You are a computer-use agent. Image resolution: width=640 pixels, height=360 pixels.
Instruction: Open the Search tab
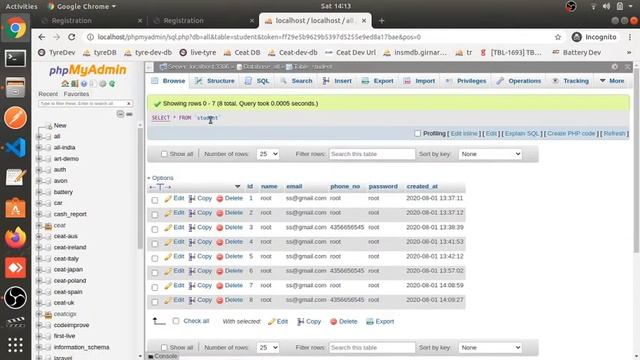pyautogui.click(x=296, y=81)
